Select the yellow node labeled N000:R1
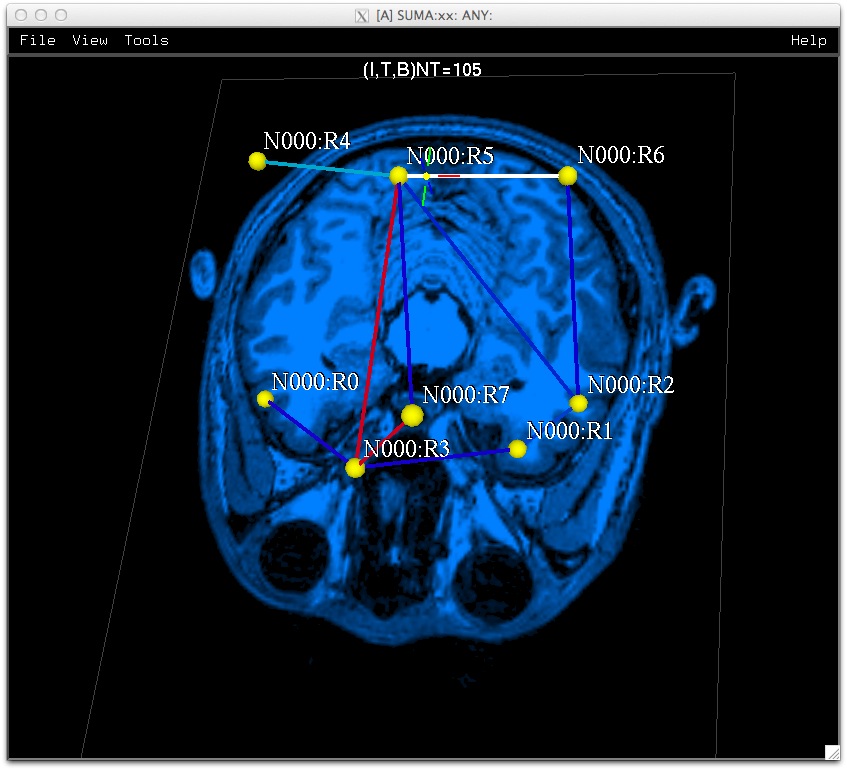The image size is (847, 770). (517, 449)
